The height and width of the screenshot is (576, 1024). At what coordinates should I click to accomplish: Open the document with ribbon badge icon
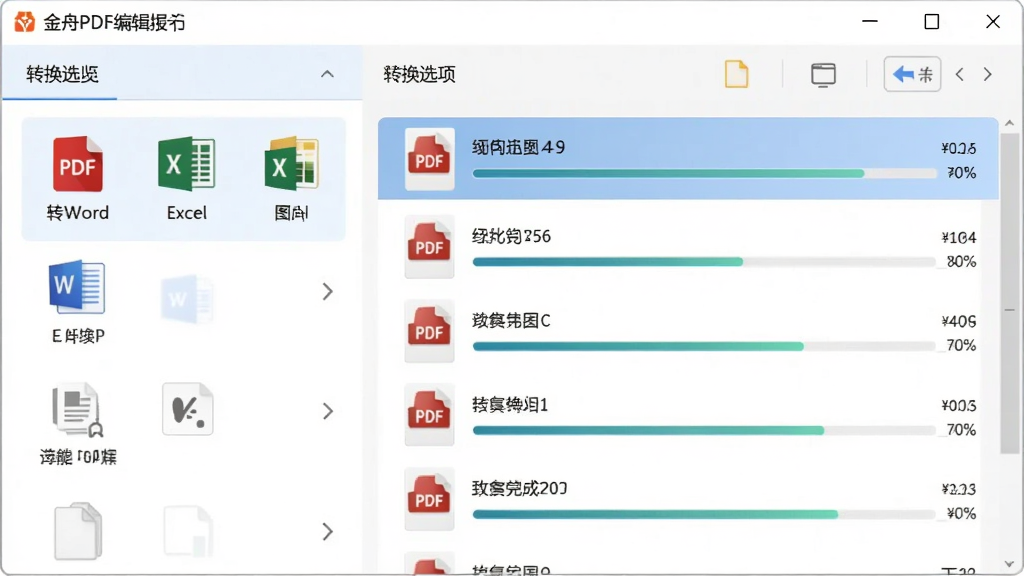(x=77, y=409)
